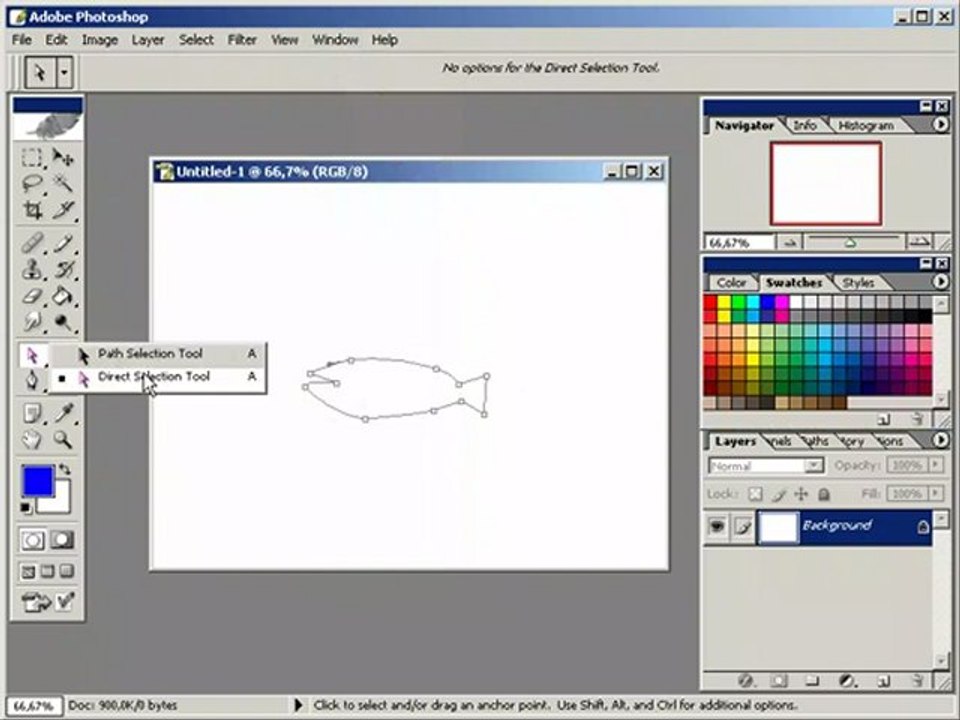Open the tool preset picker arrow
The width and height of the screenshot is (960, 720).
click(x=64, y=73)
